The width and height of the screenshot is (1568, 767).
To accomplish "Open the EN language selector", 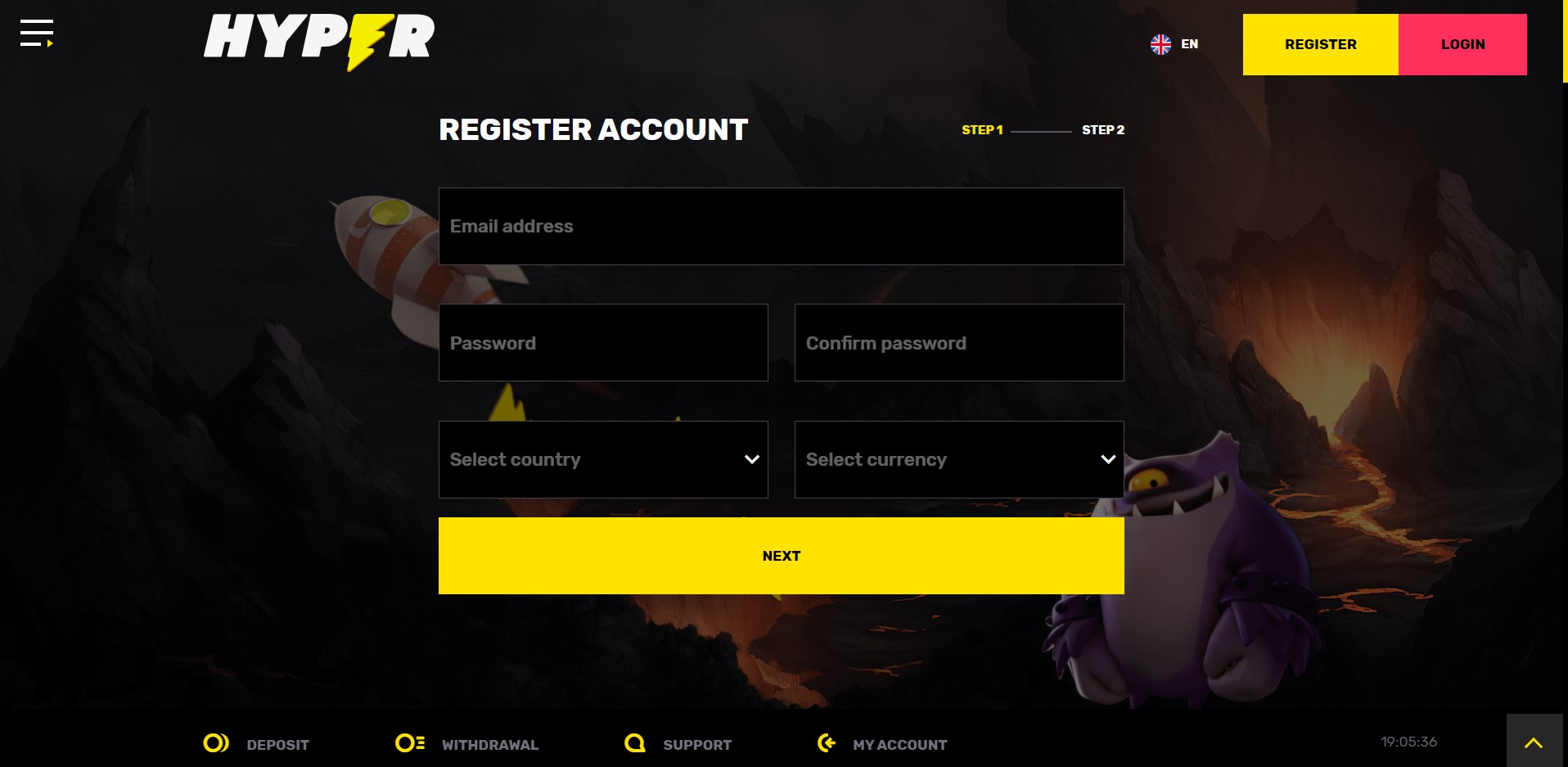I will [x=1189, y=44].
